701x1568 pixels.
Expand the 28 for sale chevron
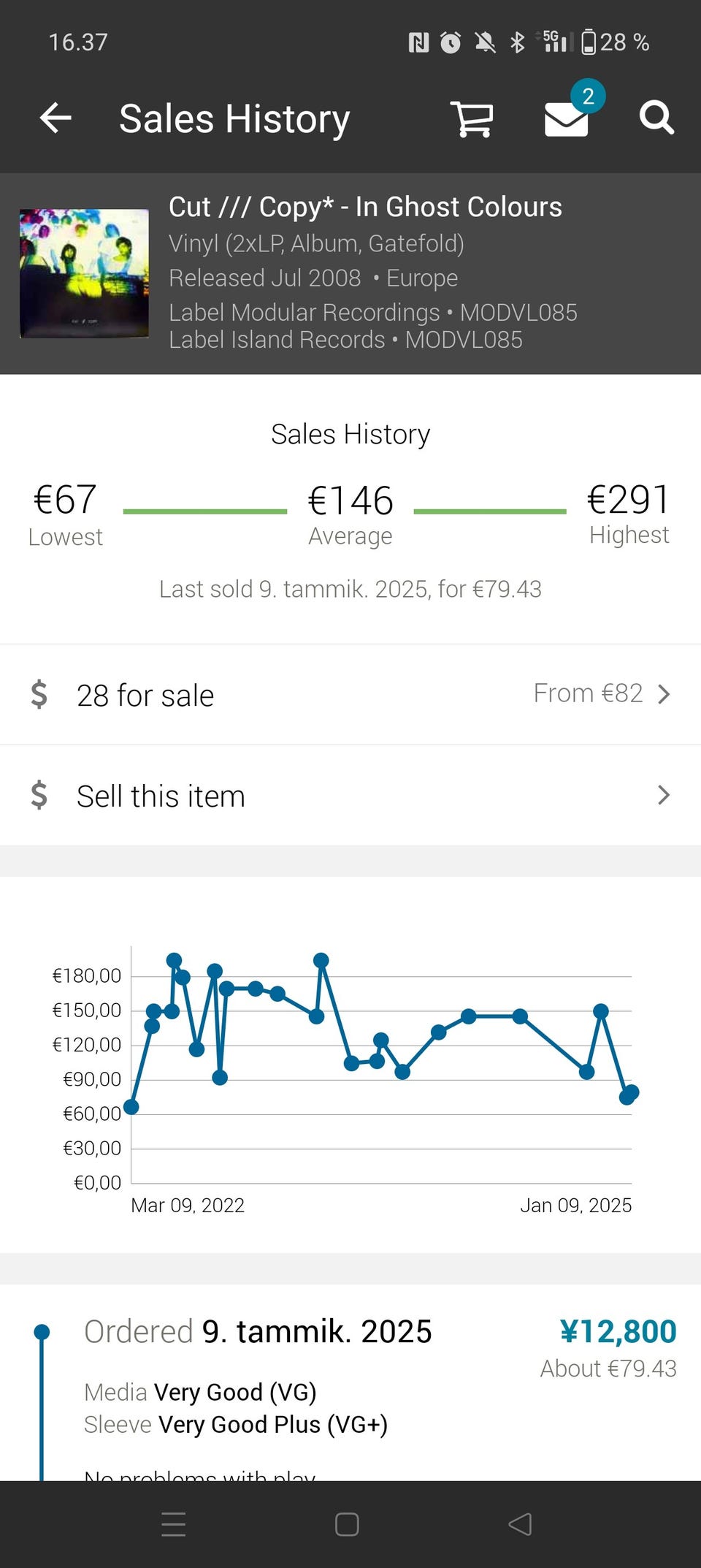tap(663, 694)
